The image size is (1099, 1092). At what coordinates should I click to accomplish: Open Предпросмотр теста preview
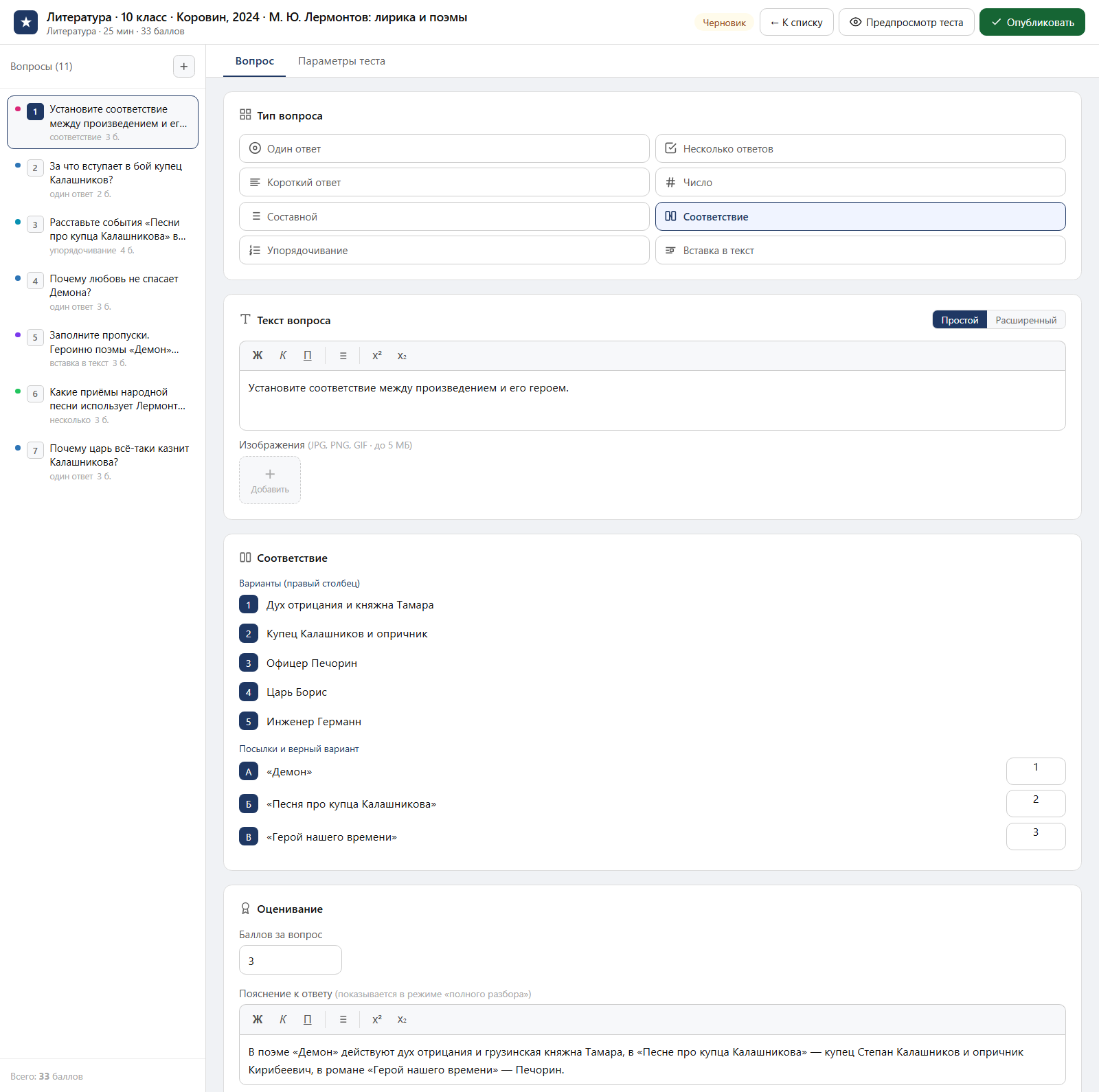(906, 22)
